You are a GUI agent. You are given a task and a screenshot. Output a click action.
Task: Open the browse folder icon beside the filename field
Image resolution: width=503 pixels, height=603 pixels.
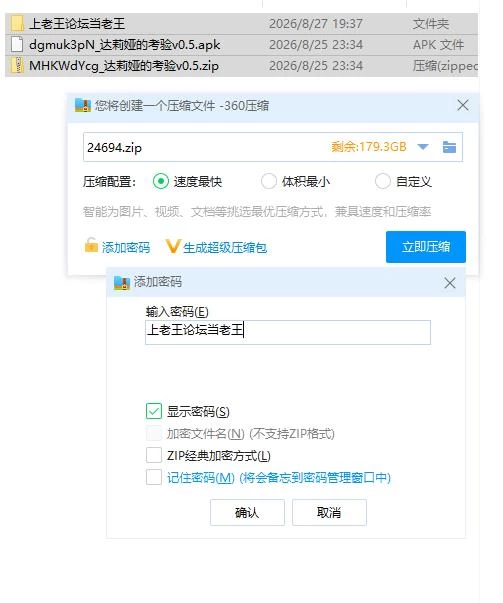pos(449,147)
